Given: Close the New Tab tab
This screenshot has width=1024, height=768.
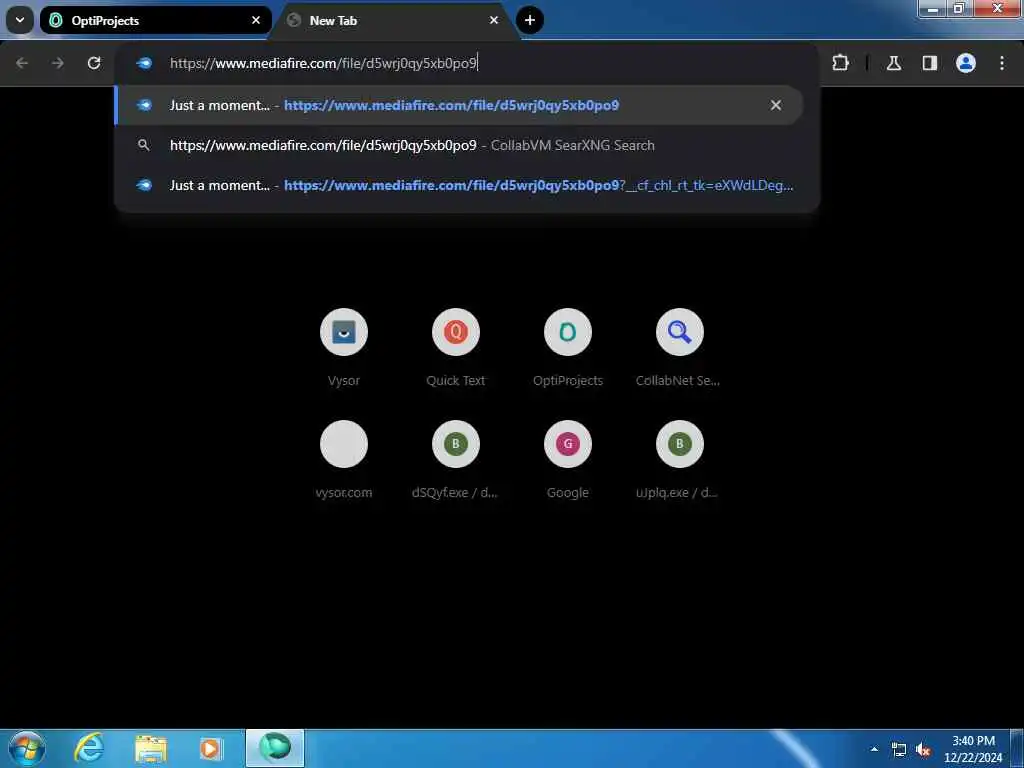Looking at the screenshot, I should 494,20.
